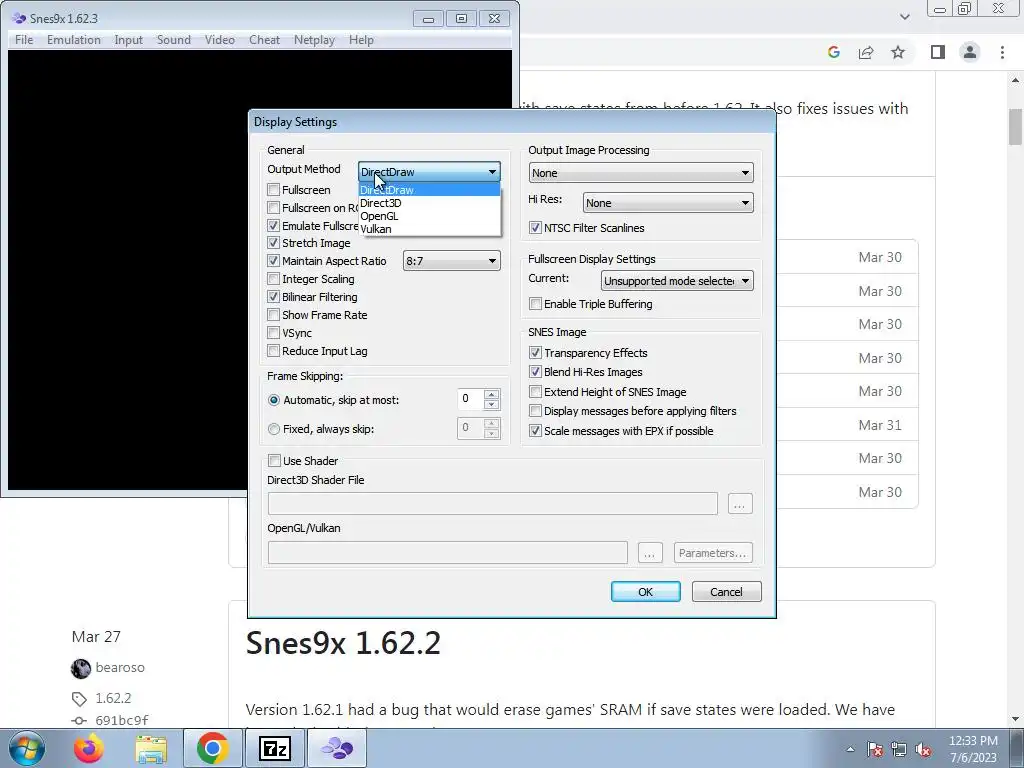Image resolution: width=1024 pixels, height=768 pixels.
Task: Open the Cheat menu
Action: click(264, 40)
